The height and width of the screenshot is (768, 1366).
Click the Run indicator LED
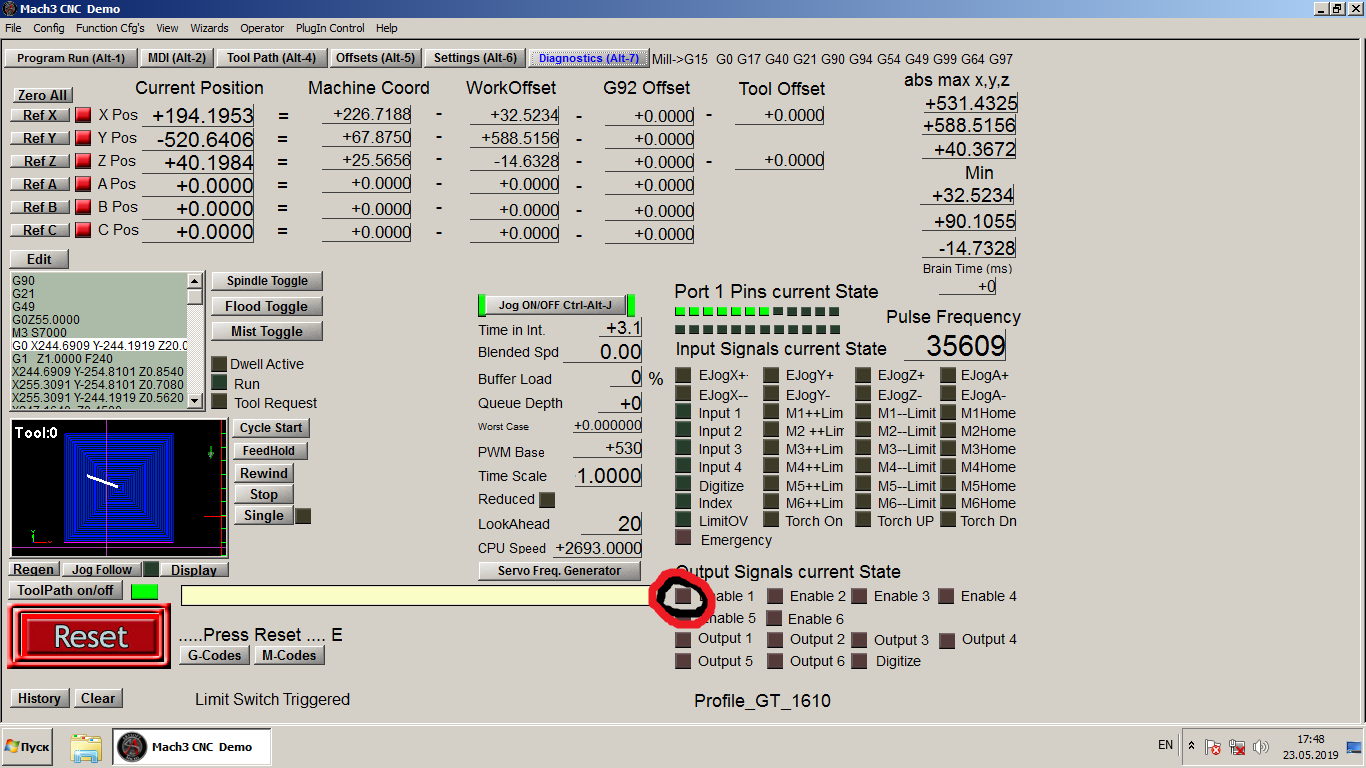[x=219, y=383]
